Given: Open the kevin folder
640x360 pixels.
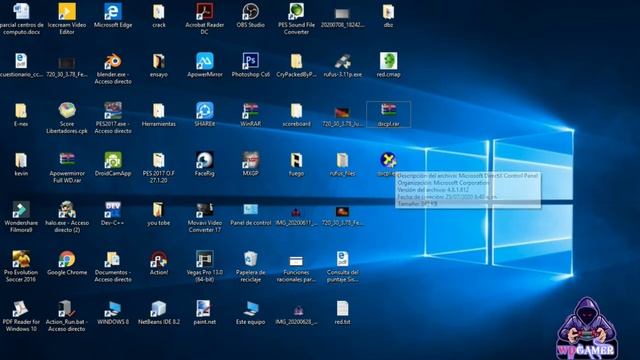Looking at the screenshot, I should [x=21, y=164].
